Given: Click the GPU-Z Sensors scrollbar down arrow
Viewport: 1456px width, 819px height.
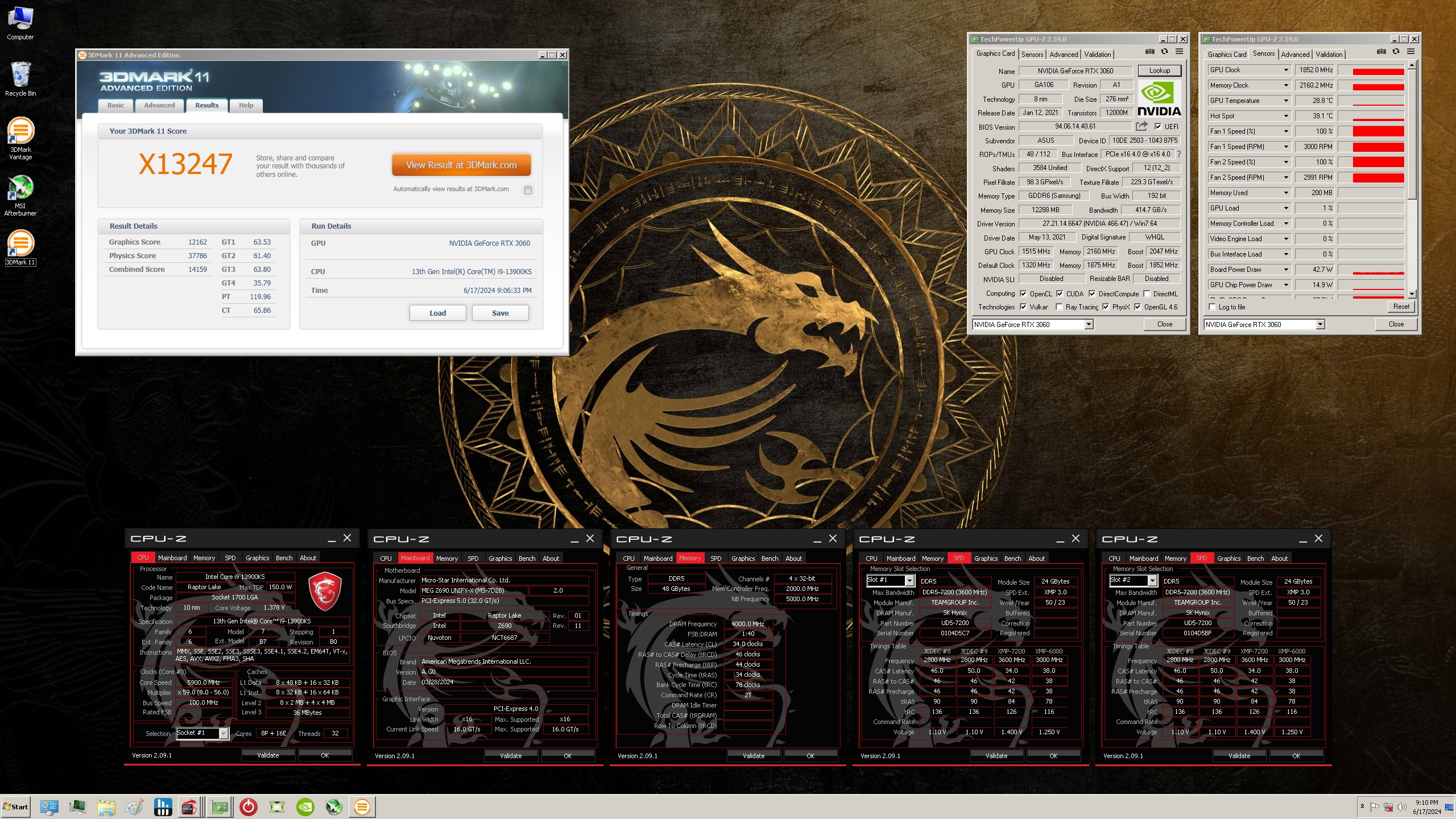Looking at the screenshot, I should coord(1412,294).
